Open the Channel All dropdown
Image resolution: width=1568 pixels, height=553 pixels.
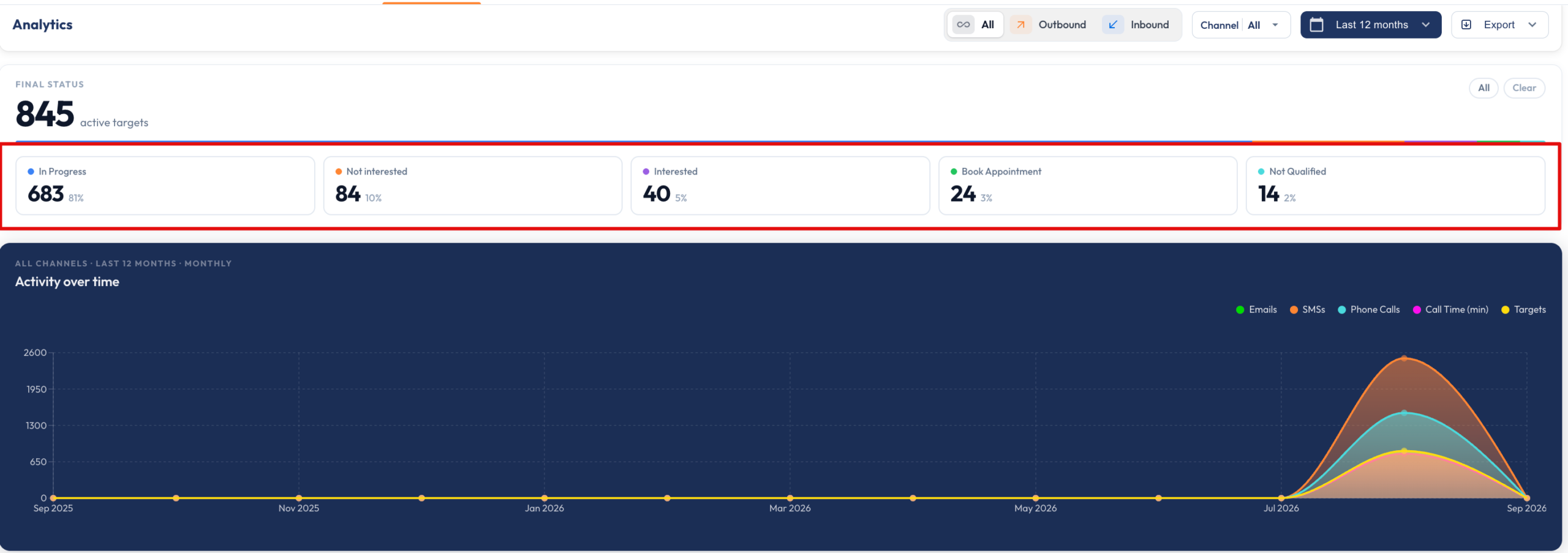click(1241, 24)
